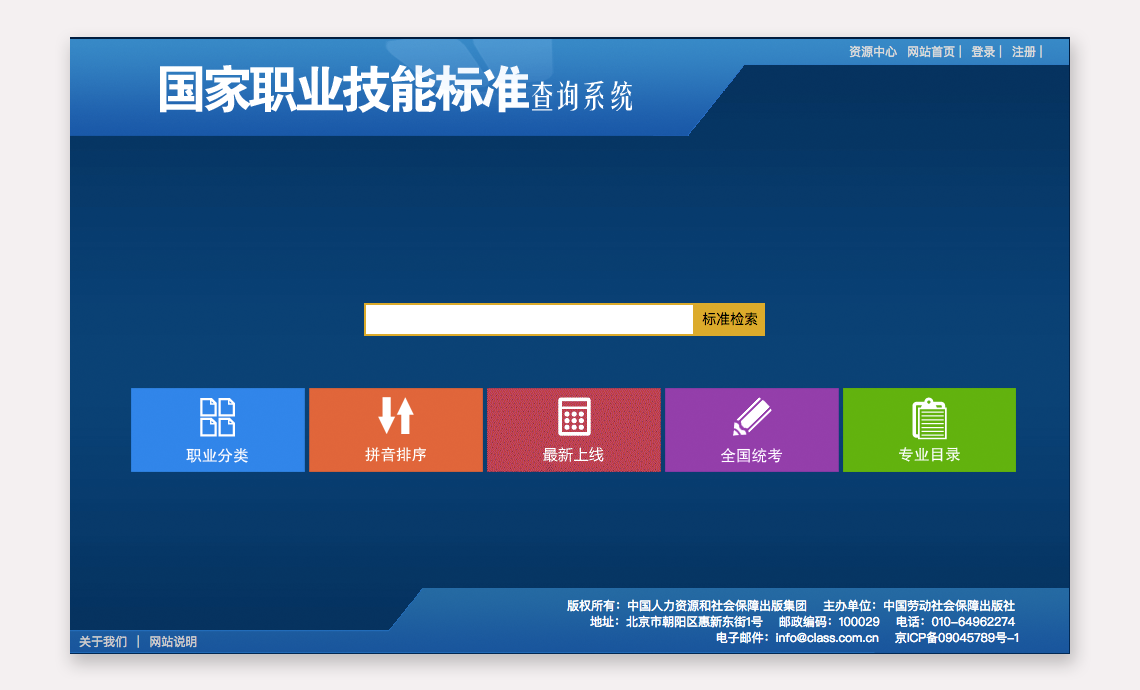
Task: Select the 专业目录 text label on green tile
Action: tap(929, 455)
